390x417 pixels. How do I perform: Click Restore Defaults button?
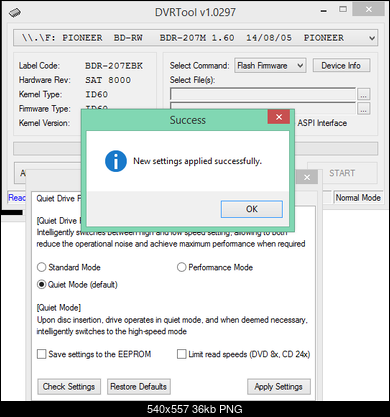coord(139,387)
